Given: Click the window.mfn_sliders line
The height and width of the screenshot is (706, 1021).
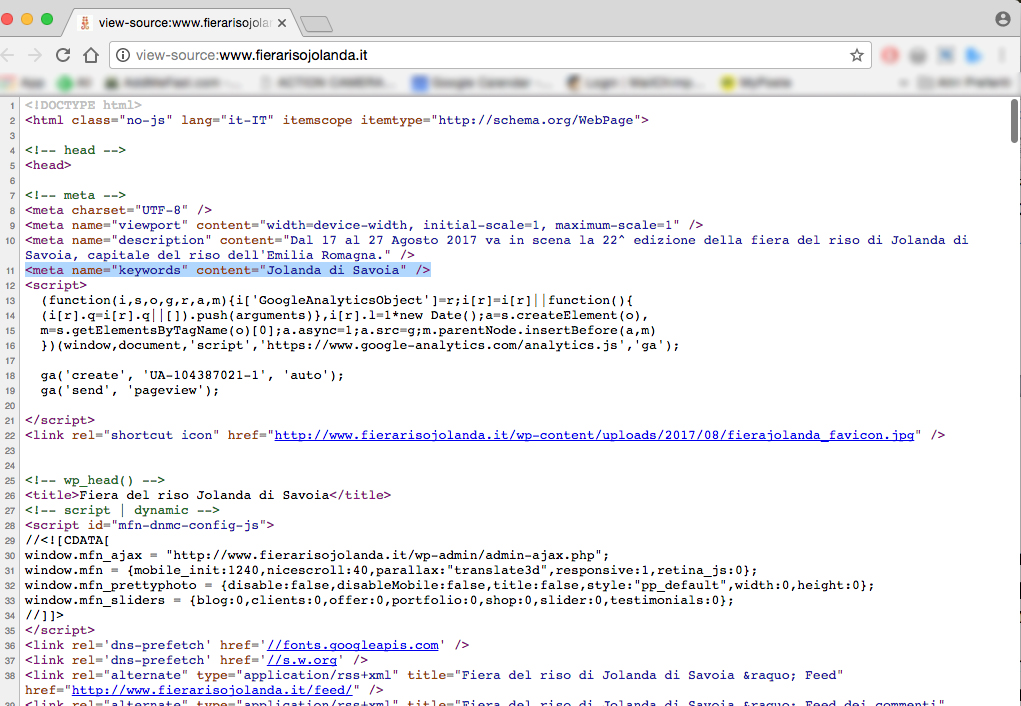Looking at the screenshot, I should click(x=380, y=600).
